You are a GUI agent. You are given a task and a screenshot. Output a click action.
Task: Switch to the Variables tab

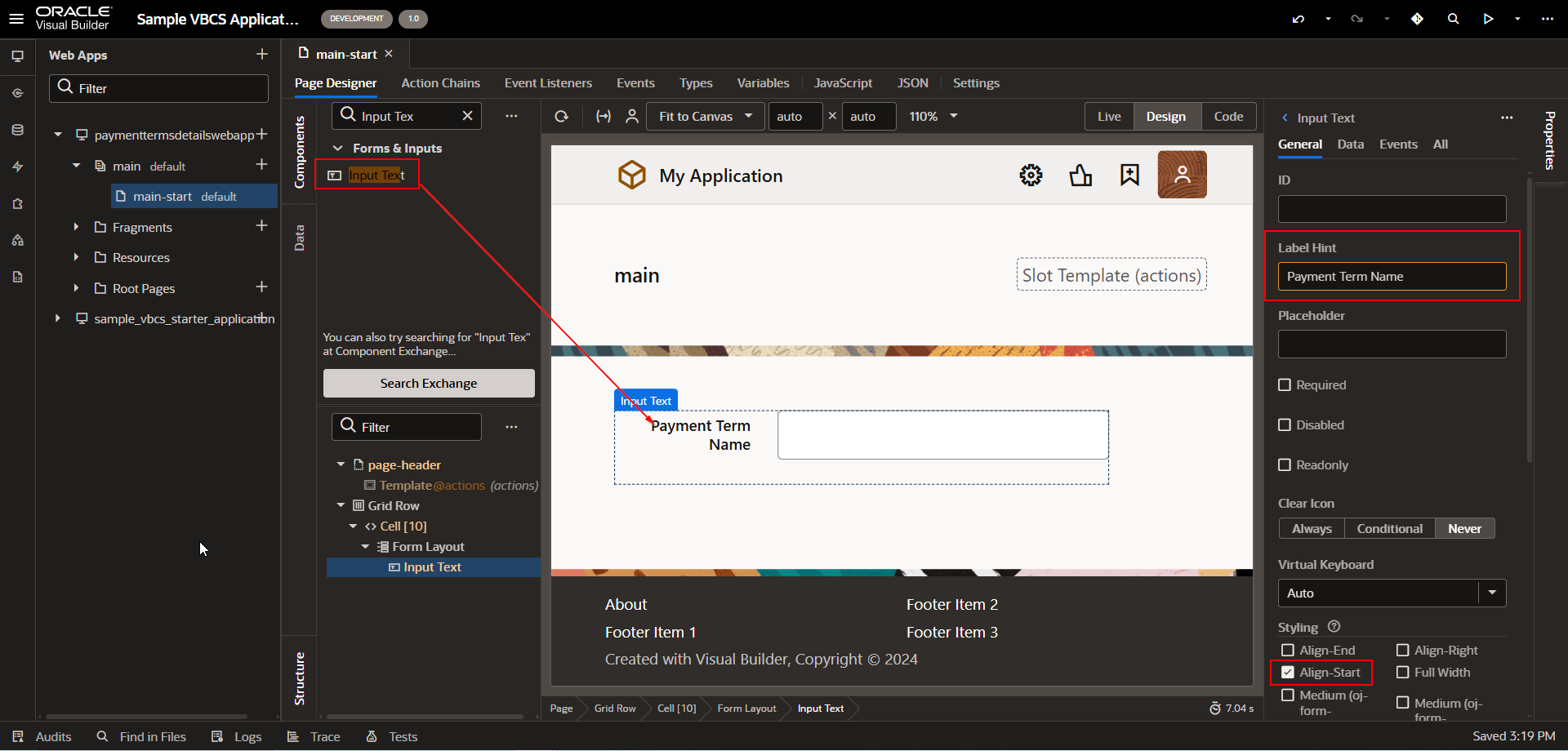(x=763, y=83)
